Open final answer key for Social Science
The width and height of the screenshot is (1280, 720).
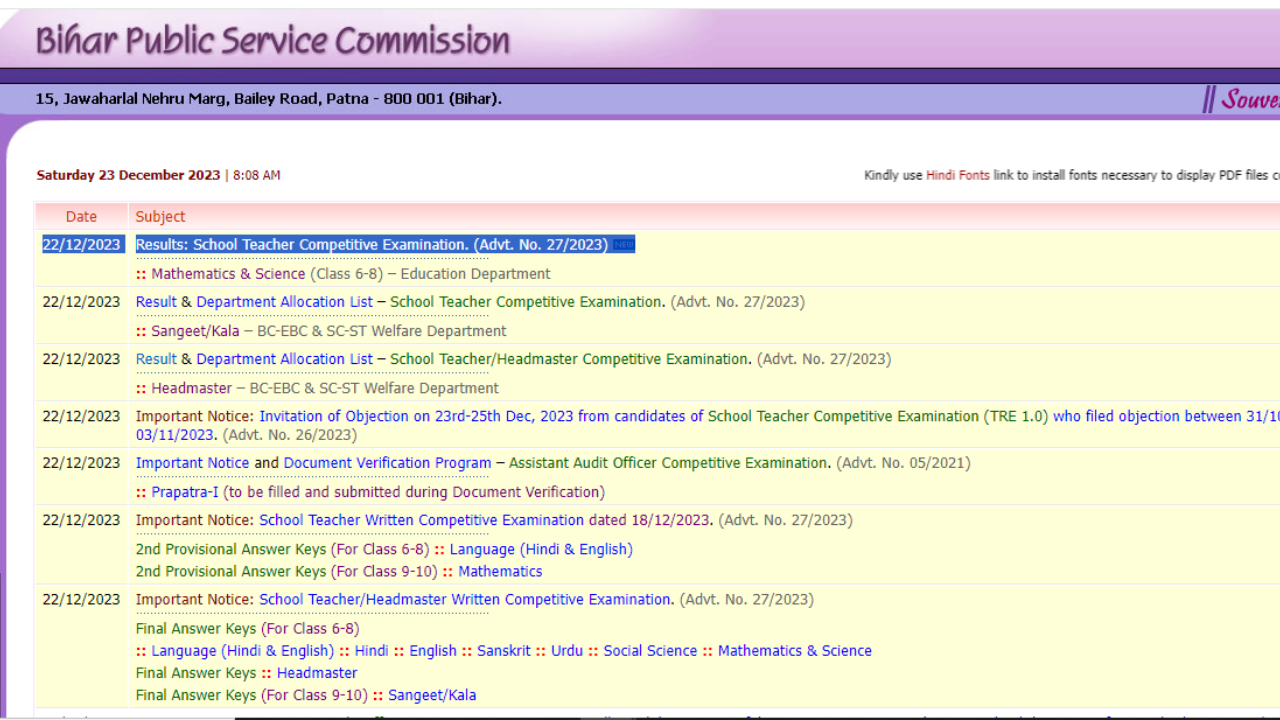[x=650, y=650]
